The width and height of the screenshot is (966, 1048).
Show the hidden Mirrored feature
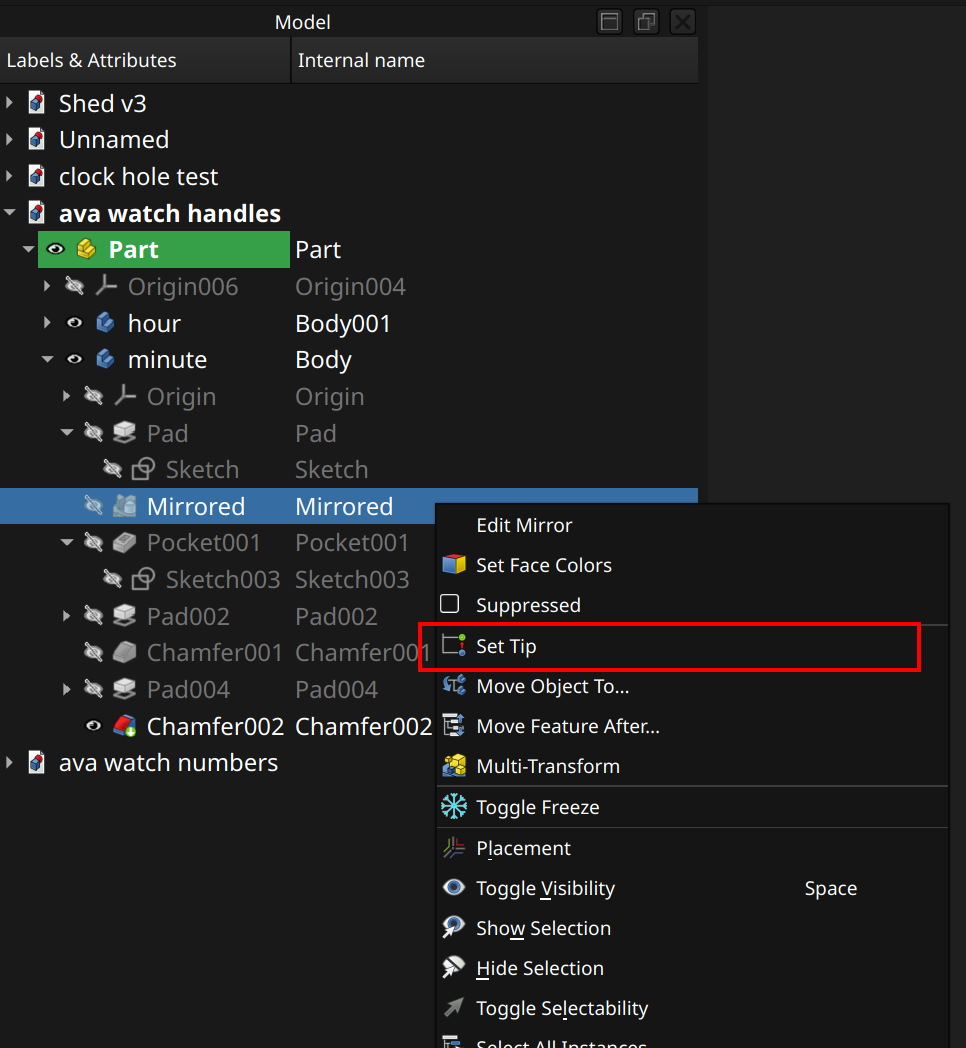[x=94, y=506]
